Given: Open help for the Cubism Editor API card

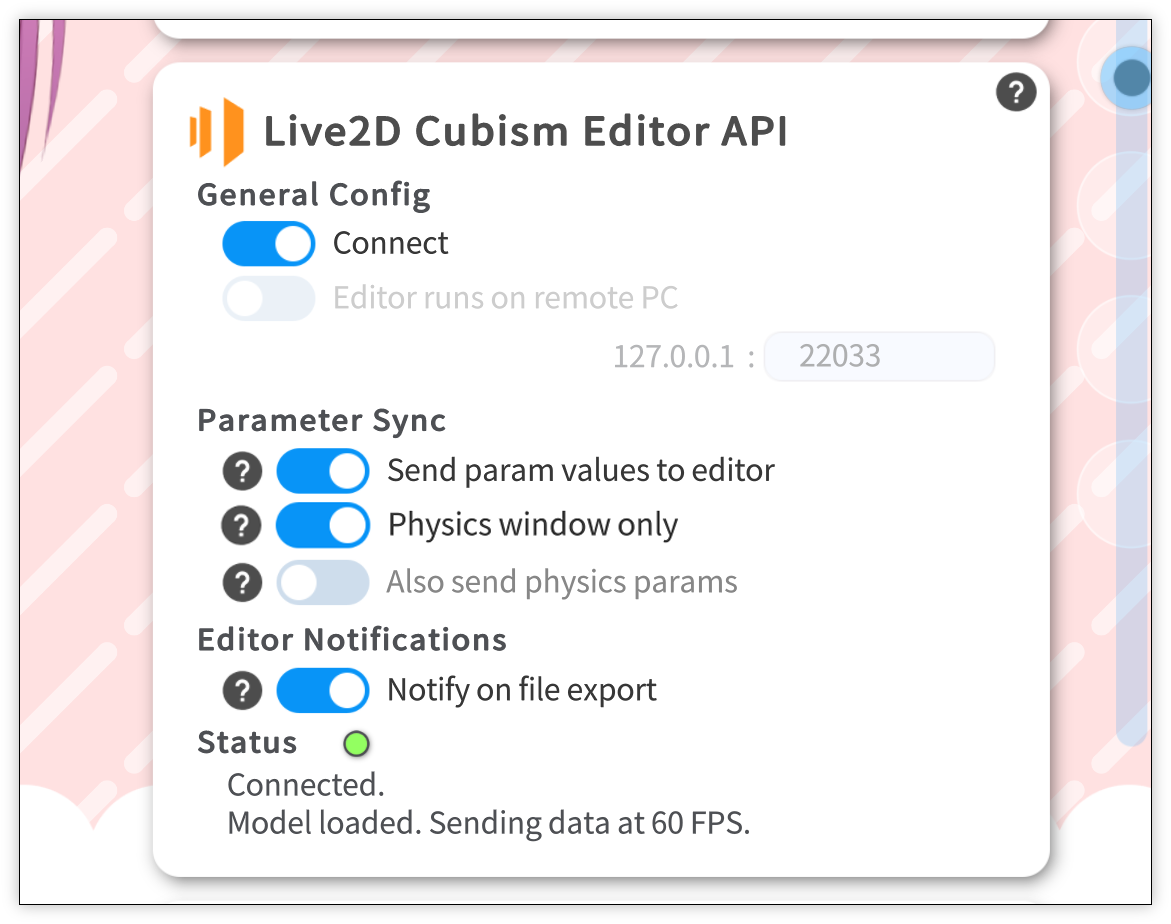Looking at the screenshot, I should [x=1016, y=93].
